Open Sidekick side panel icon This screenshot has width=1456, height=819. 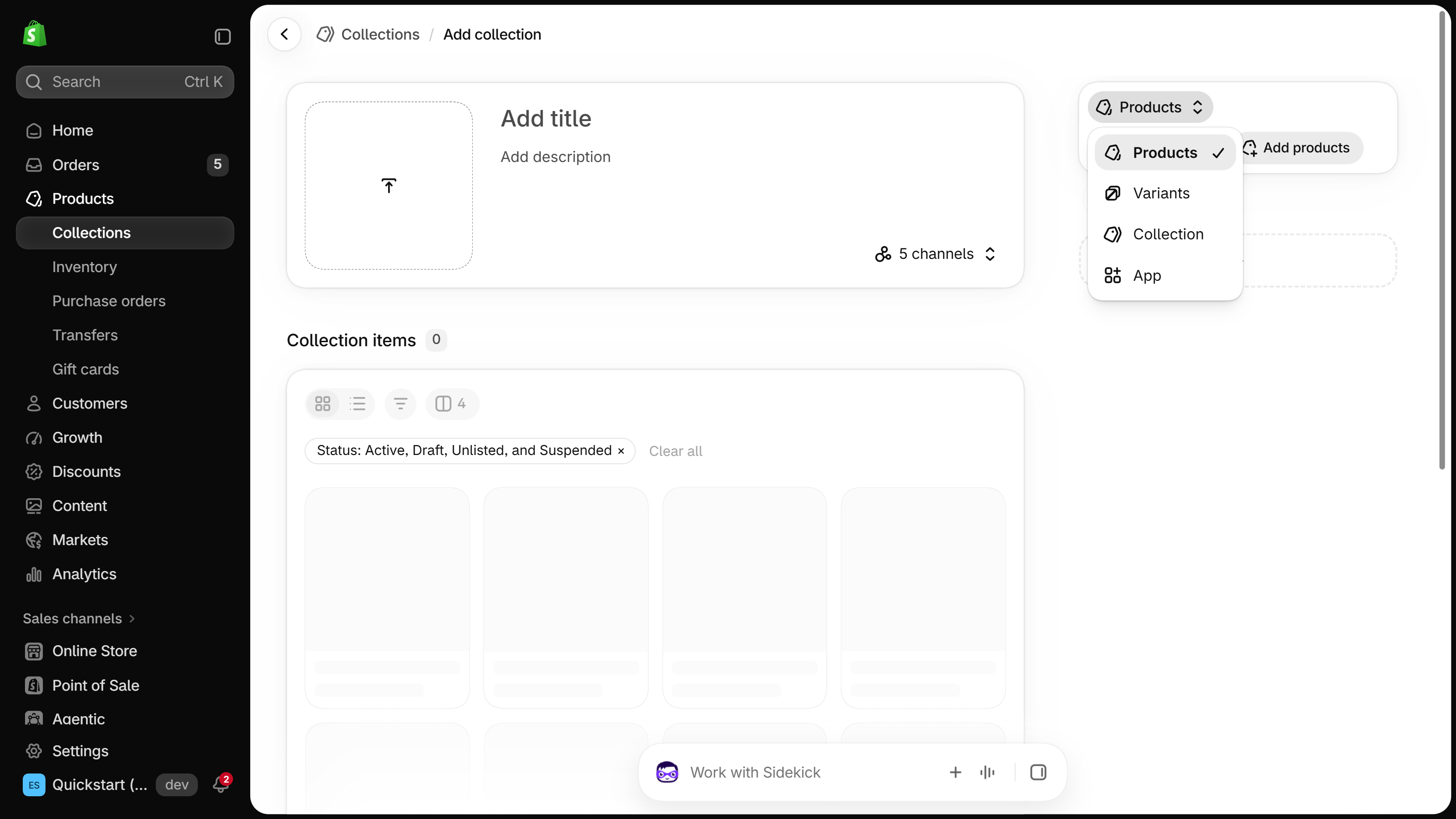[x=1038, y=772]
